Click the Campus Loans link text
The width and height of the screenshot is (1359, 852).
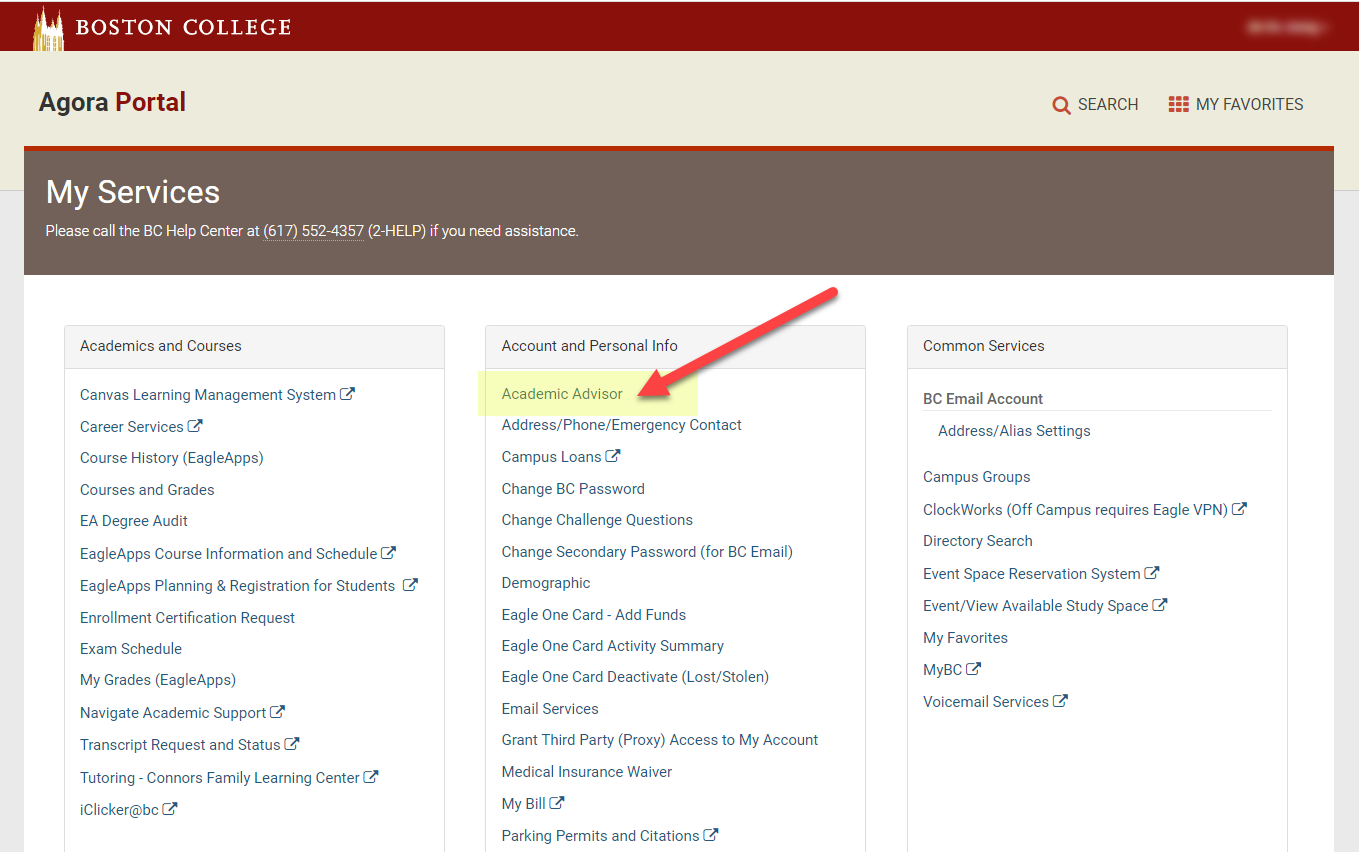tap(551, 457)
